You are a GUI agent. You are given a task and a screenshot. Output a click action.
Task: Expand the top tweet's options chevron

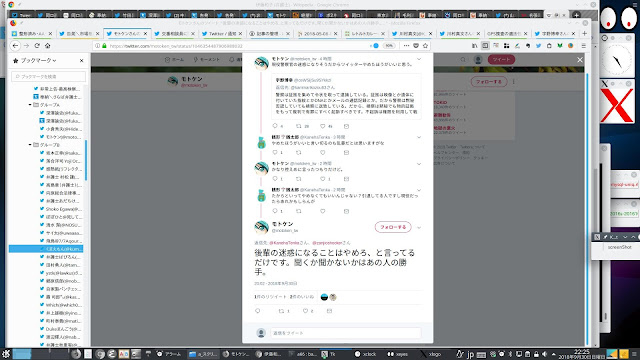(x=419, y=59)
